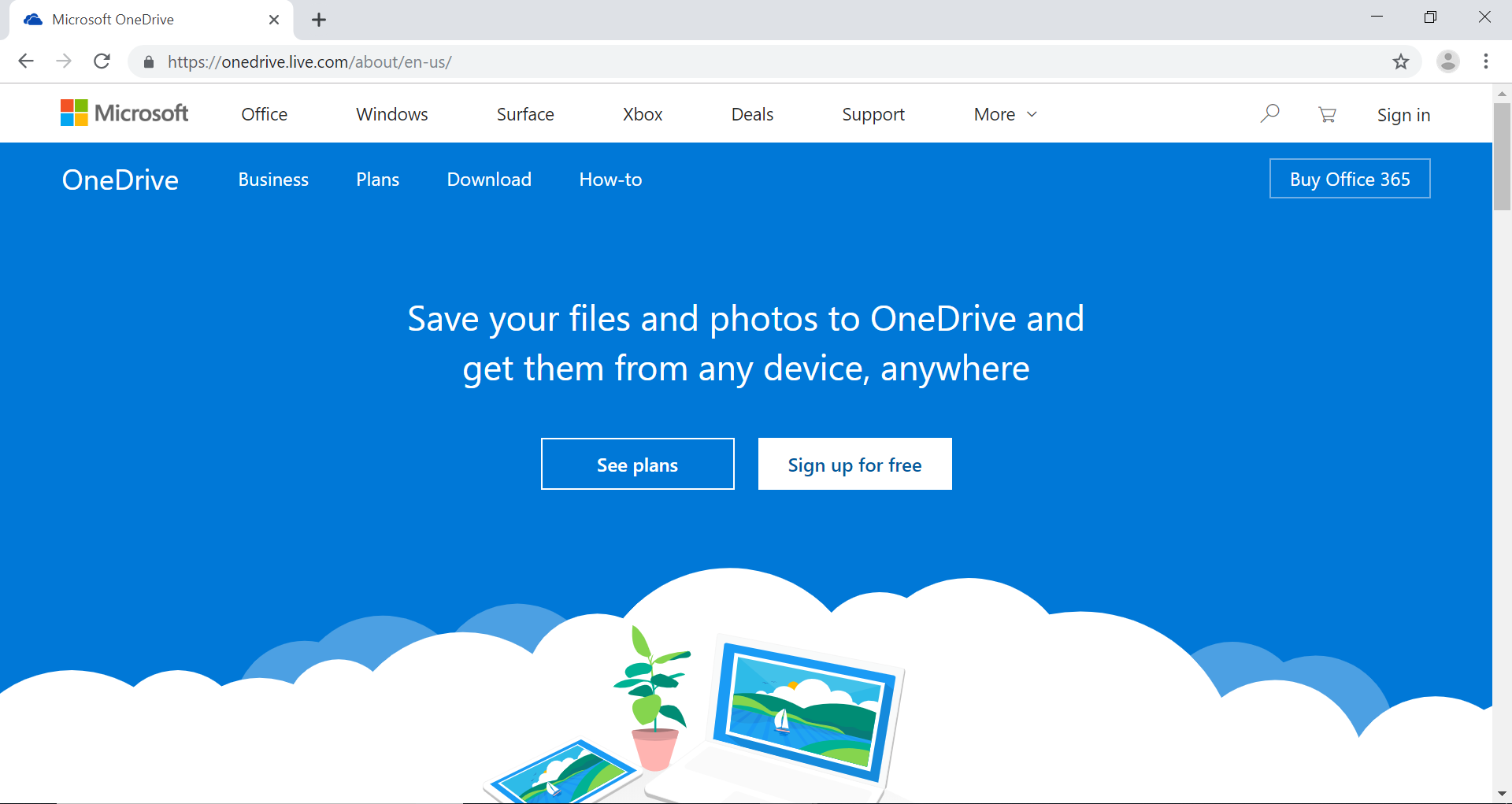Click the Microsoft logo
This screenshot has width=1512, height=804.
pyautogui.click(x=124, y=113)
